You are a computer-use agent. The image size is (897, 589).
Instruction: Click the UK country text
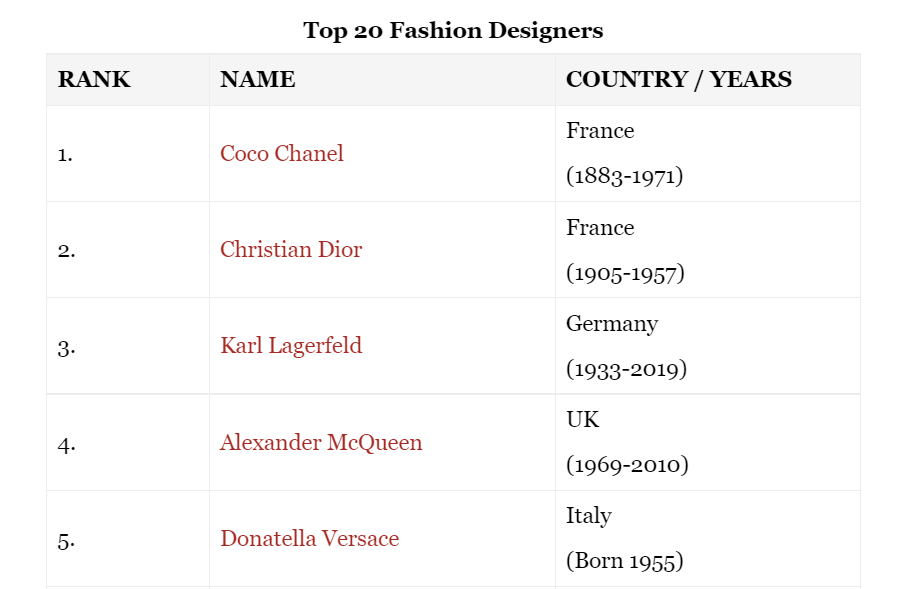pyautogui.click(x=583, y=420)
